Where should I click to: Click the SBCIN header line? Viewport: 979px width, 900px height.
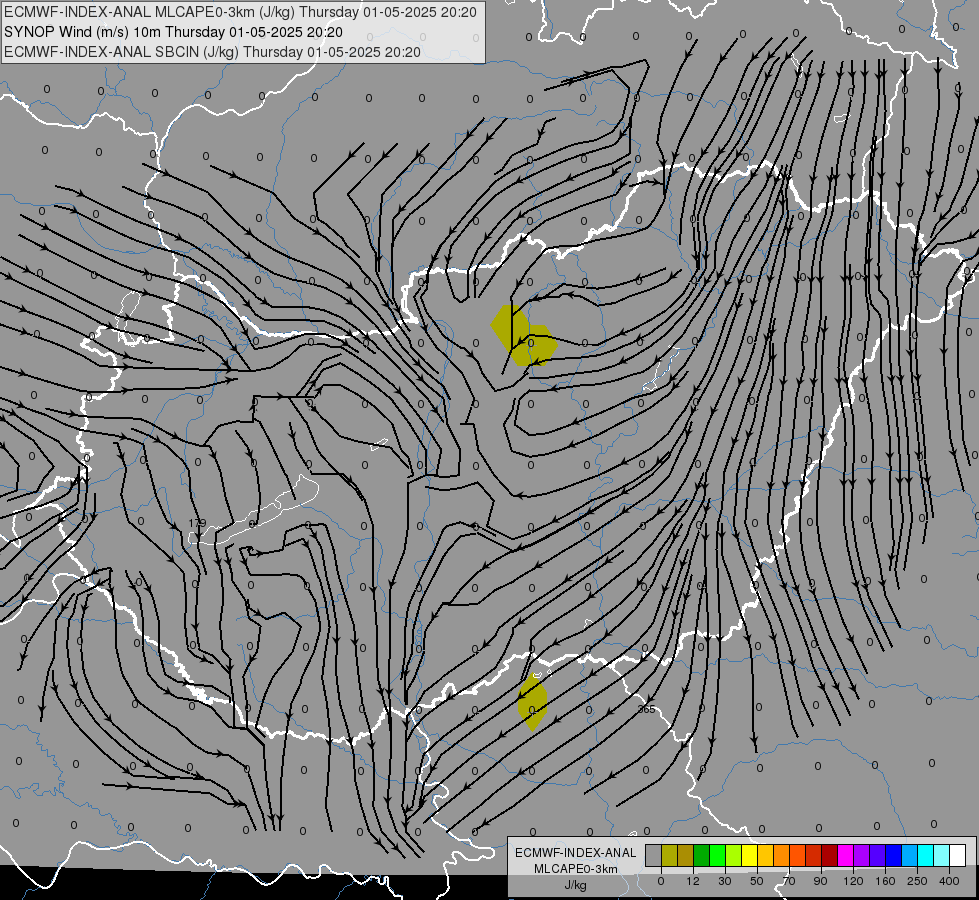212,52
